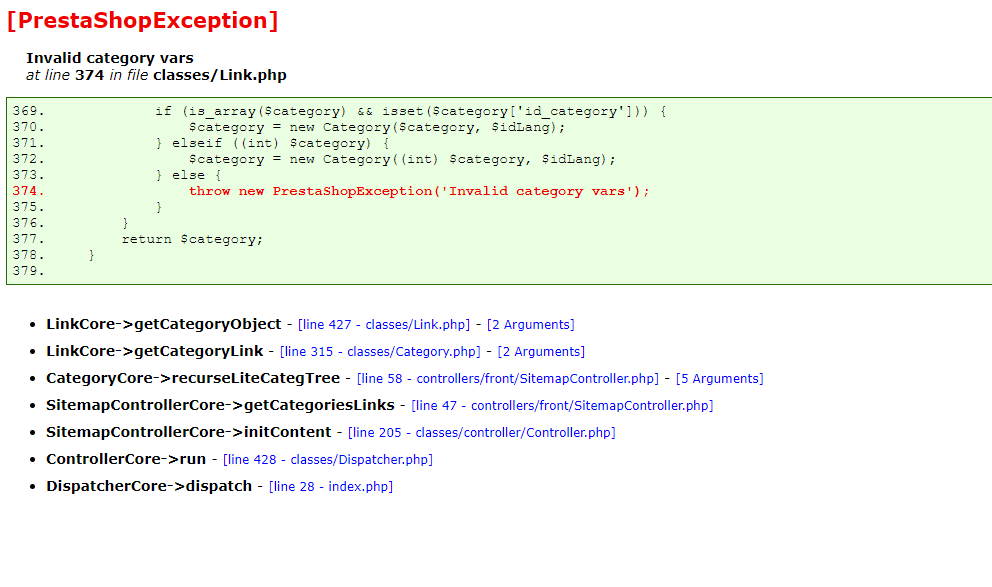The height and width of the screenshot is (587, 992).
Task: Select the CategoryCore->recurseLiteCategTree trace entry
Action: [193, 378]
